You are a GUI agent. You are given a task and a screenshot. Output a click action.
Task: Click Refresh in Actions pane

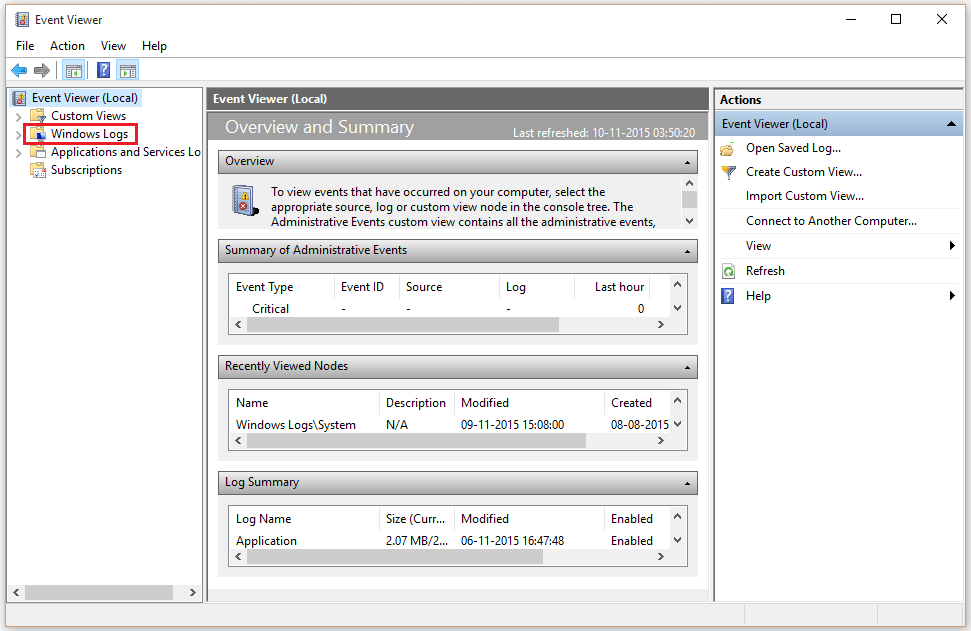tap(765, 271)
